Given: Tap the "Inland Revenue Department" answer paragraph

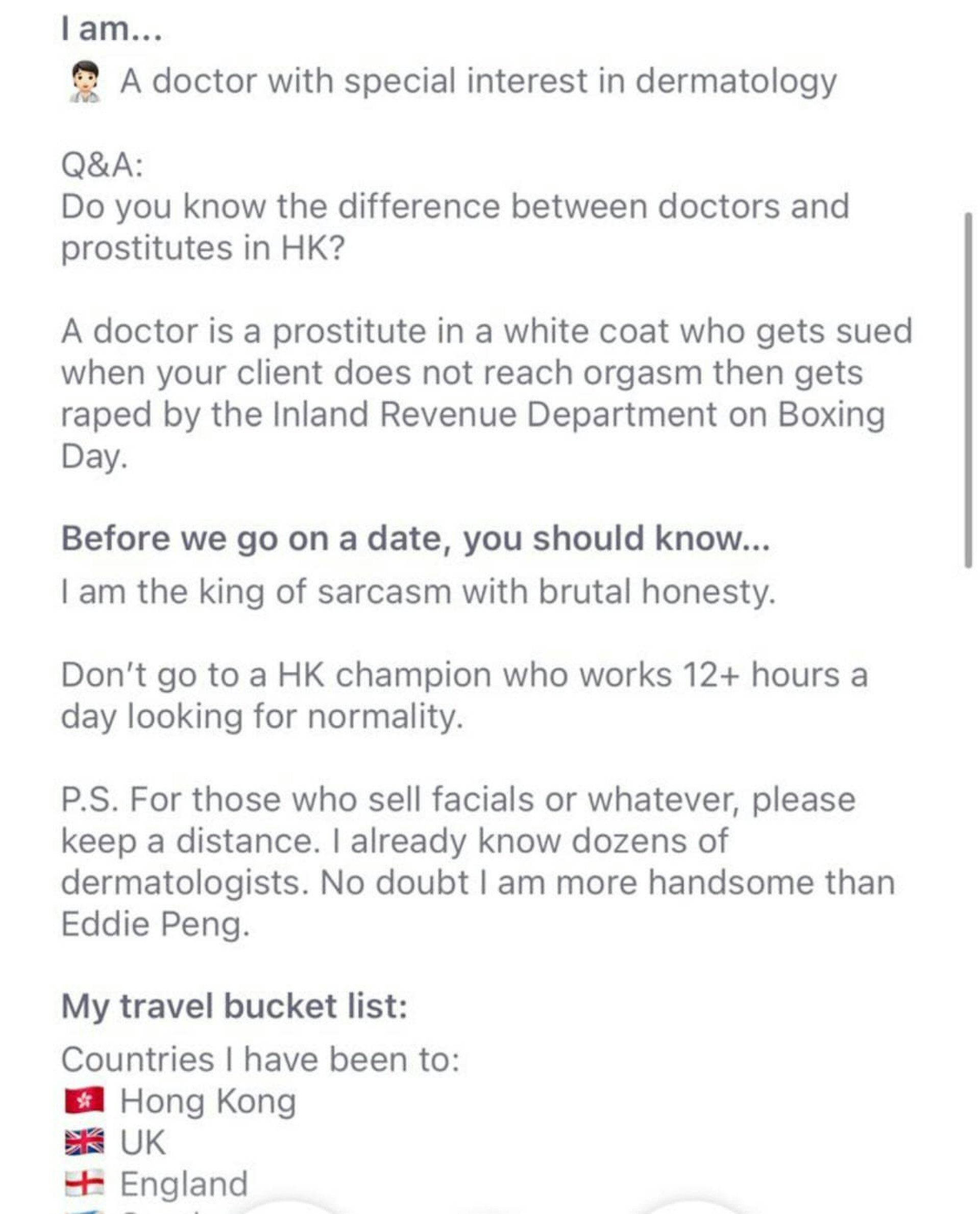Looking at the screenshot, I should (x=485, y=393).
